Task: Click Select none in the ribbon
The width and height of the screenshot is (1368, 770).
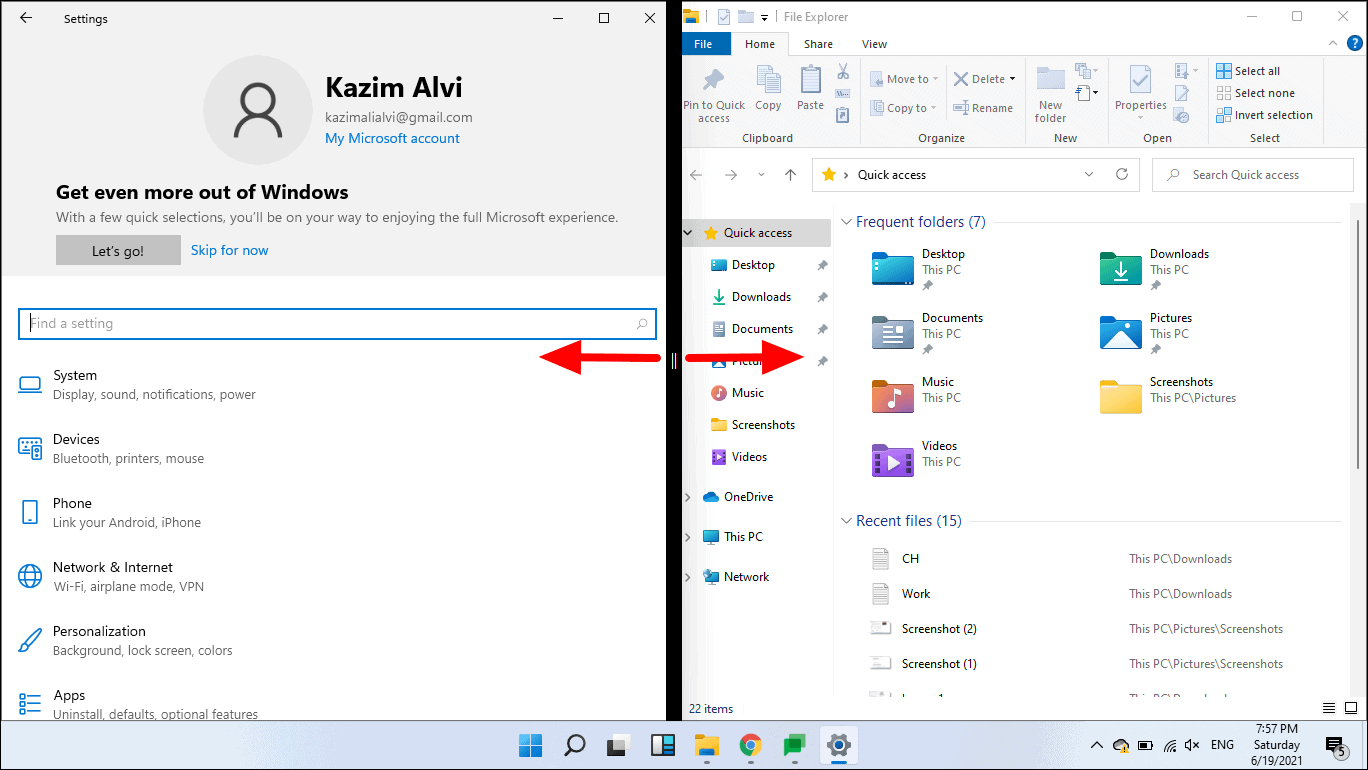Action: pyautogui.click(x=1255, y=93)
